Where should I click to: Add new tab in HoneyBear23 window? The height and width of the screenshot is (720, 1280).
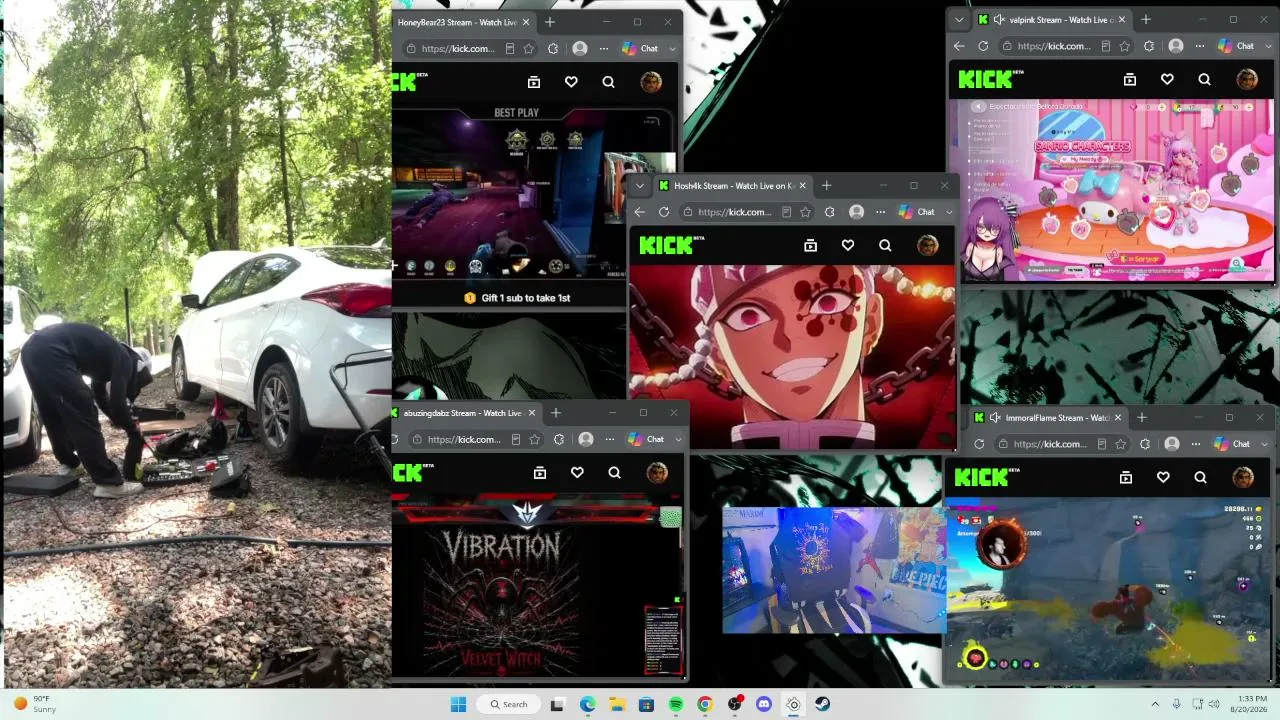(549, 22)
